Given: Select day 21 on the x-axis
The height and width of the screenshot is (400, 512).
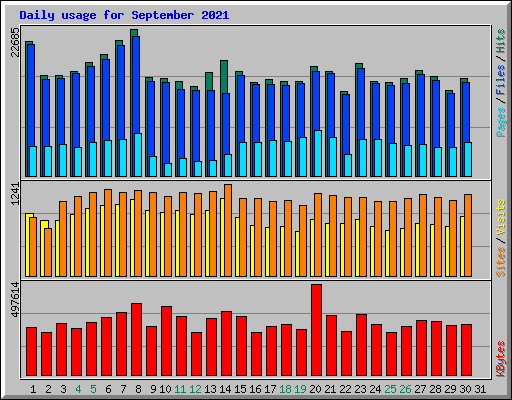Looking at the screenshot, I should 330,389.
